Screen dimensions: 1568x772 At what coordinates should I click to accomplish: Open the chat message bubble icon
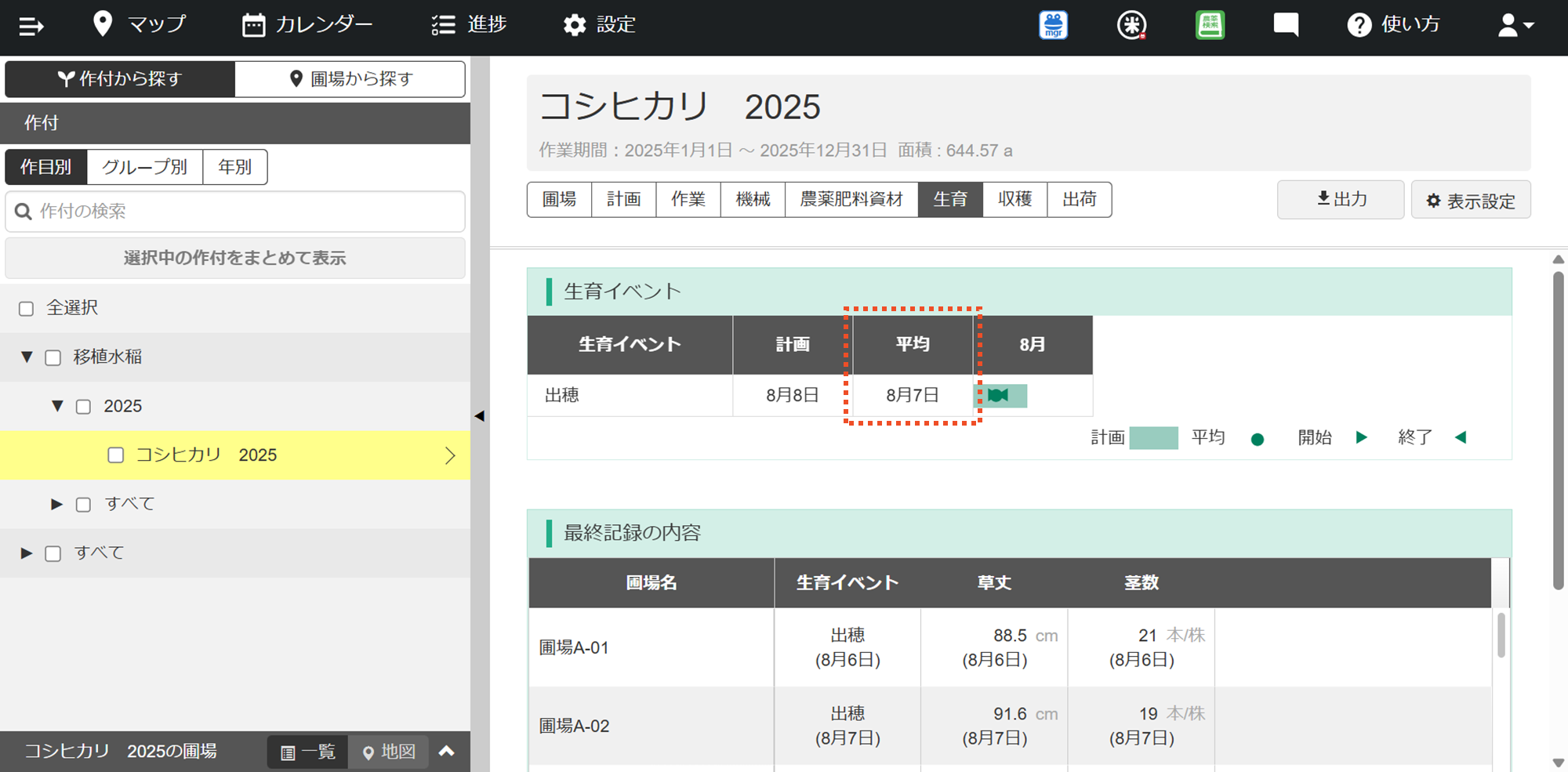point(1286,25)
